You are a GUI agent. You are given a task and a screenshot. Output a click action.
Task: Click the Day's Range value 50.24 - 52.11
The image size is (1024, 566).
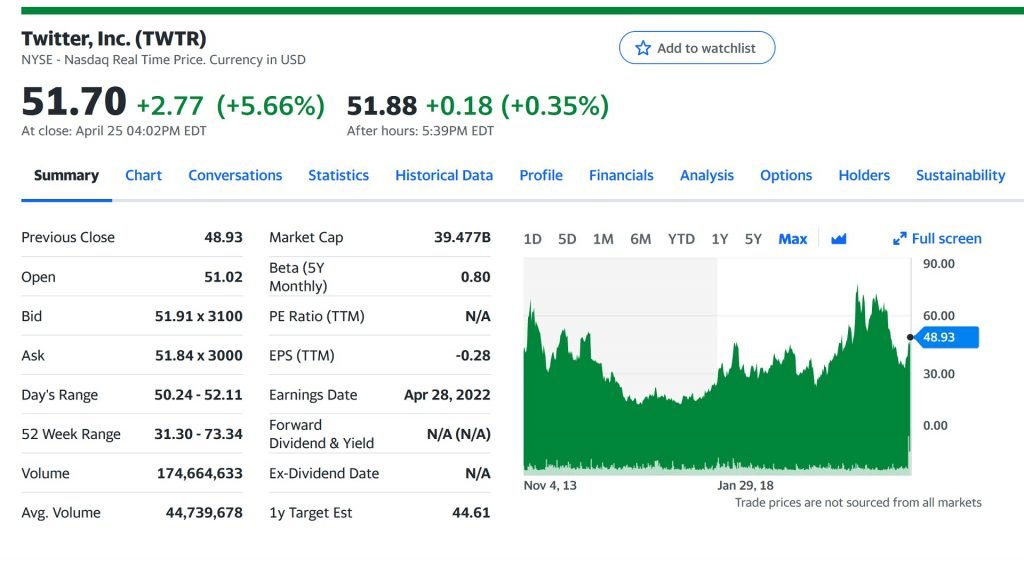[x=199, y=395]
